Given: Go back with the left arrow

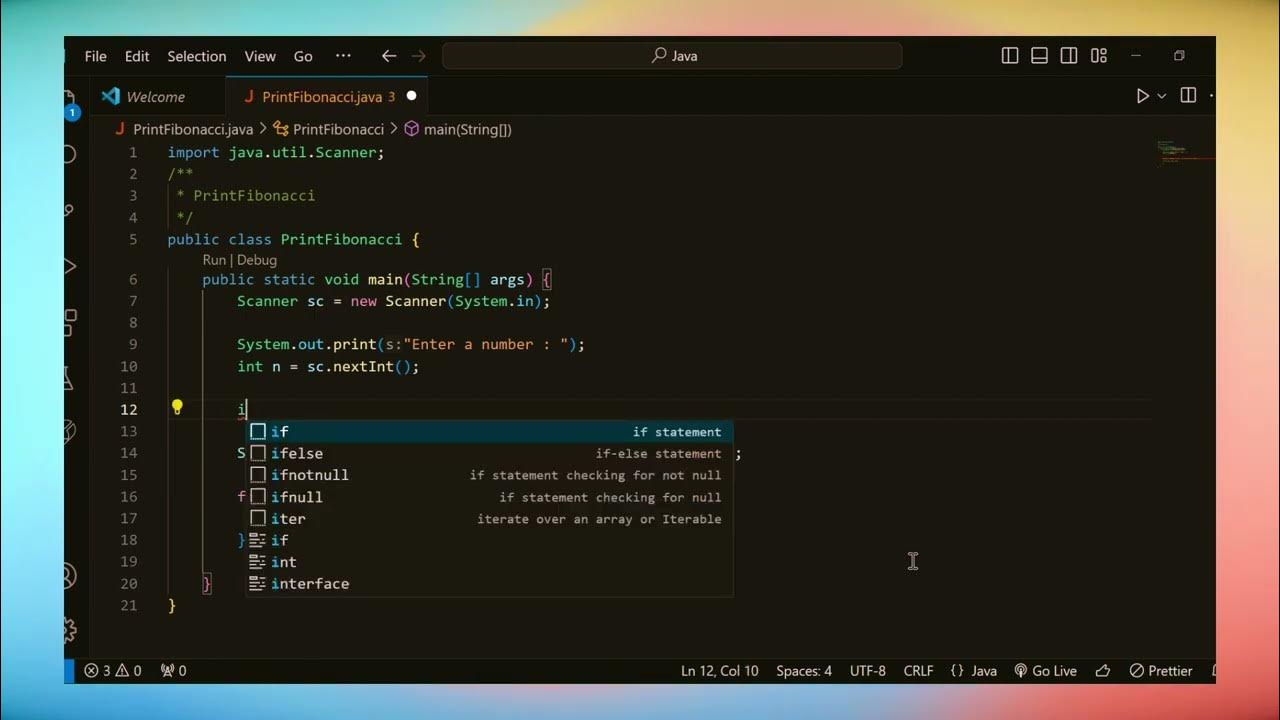Looking at the screenshot, I should (x=389, y=56).
